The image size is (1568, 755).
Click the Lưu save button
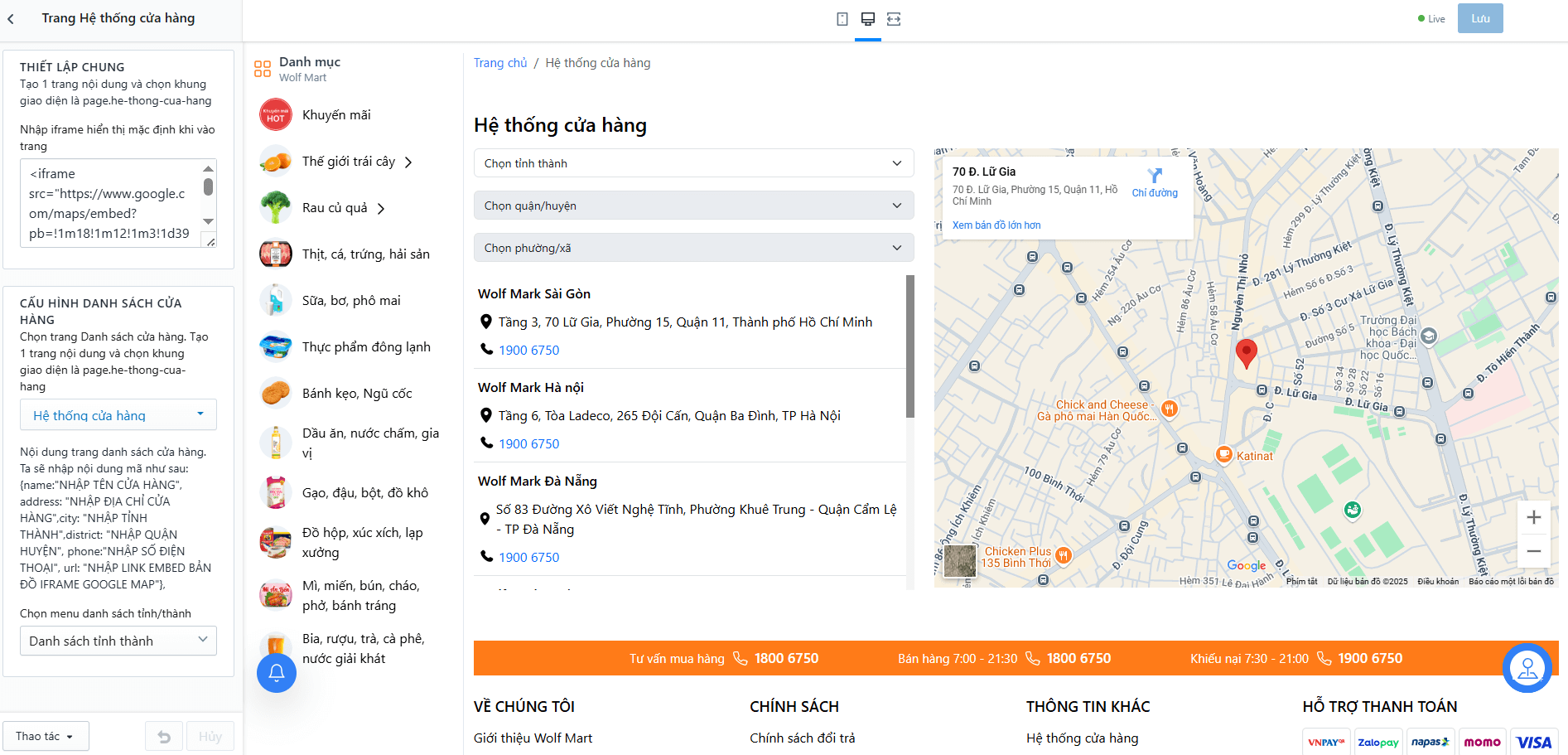tap(1480, 18)
